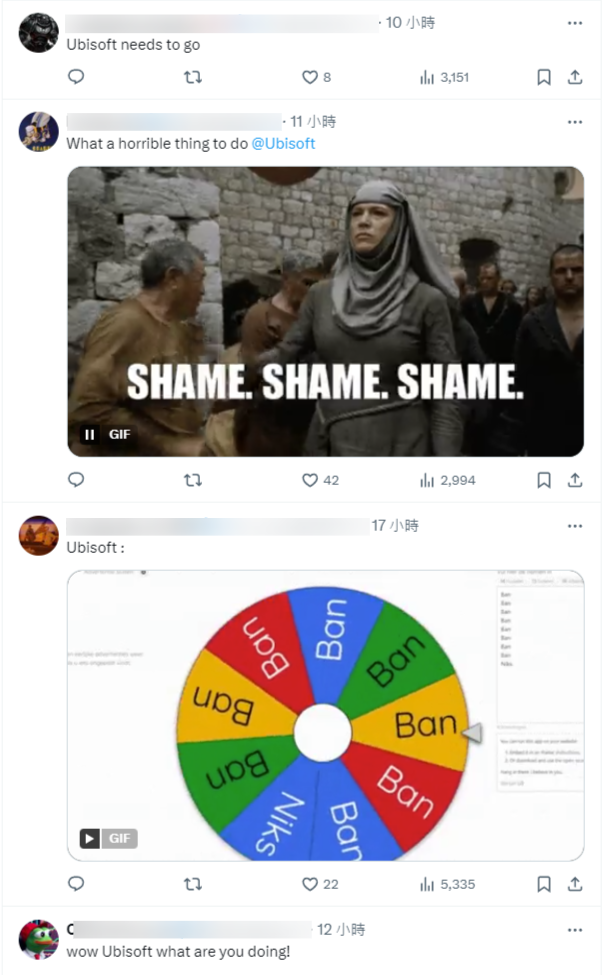Like the "What a horrible thing" tweet
The image size is (602, 975).
tap(310, 480)
